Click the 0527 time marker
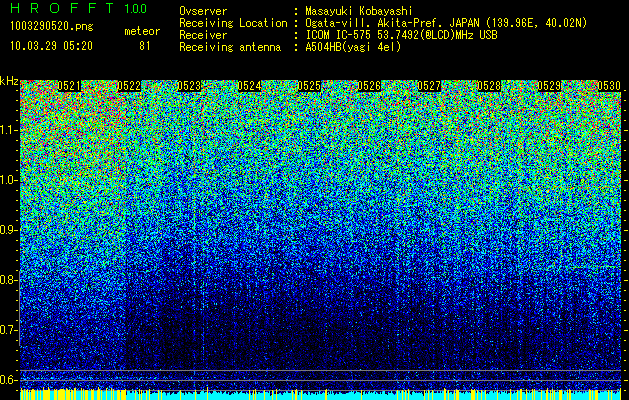Image resolution: width=629 pixels, height=400 pixels. 429,86
